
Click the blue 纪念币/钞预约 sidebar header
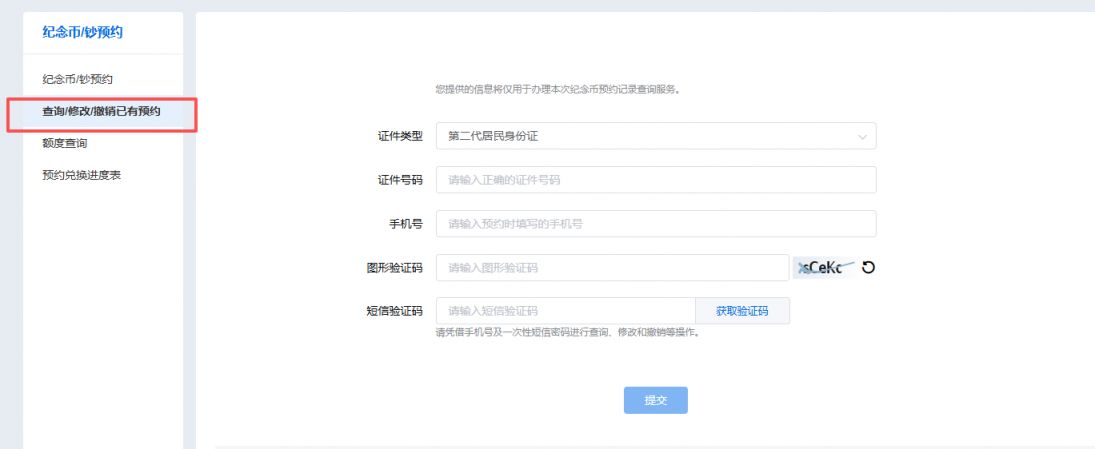point(82,32)
